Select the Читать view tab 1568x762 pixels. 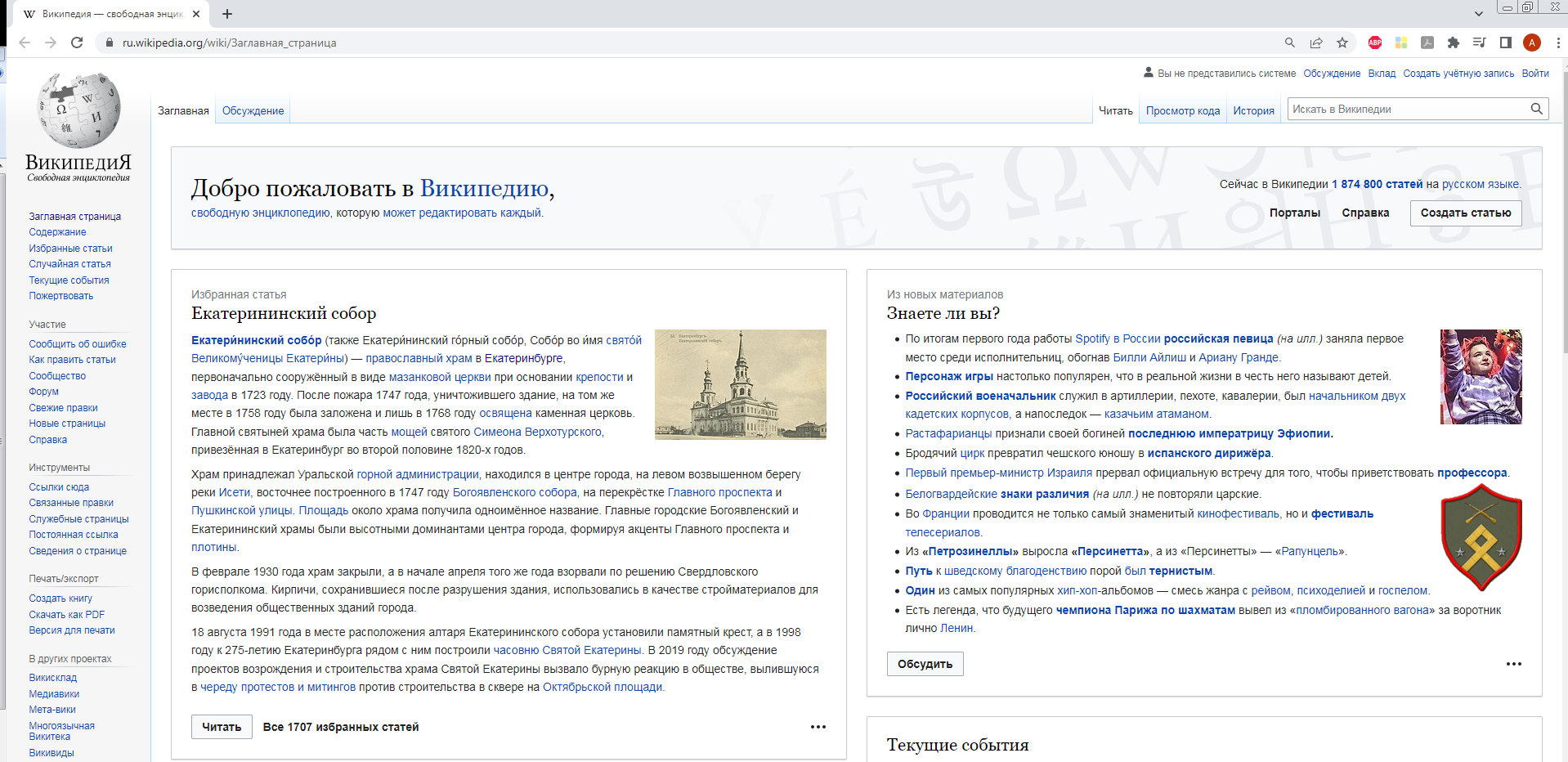click(1116, 110)
